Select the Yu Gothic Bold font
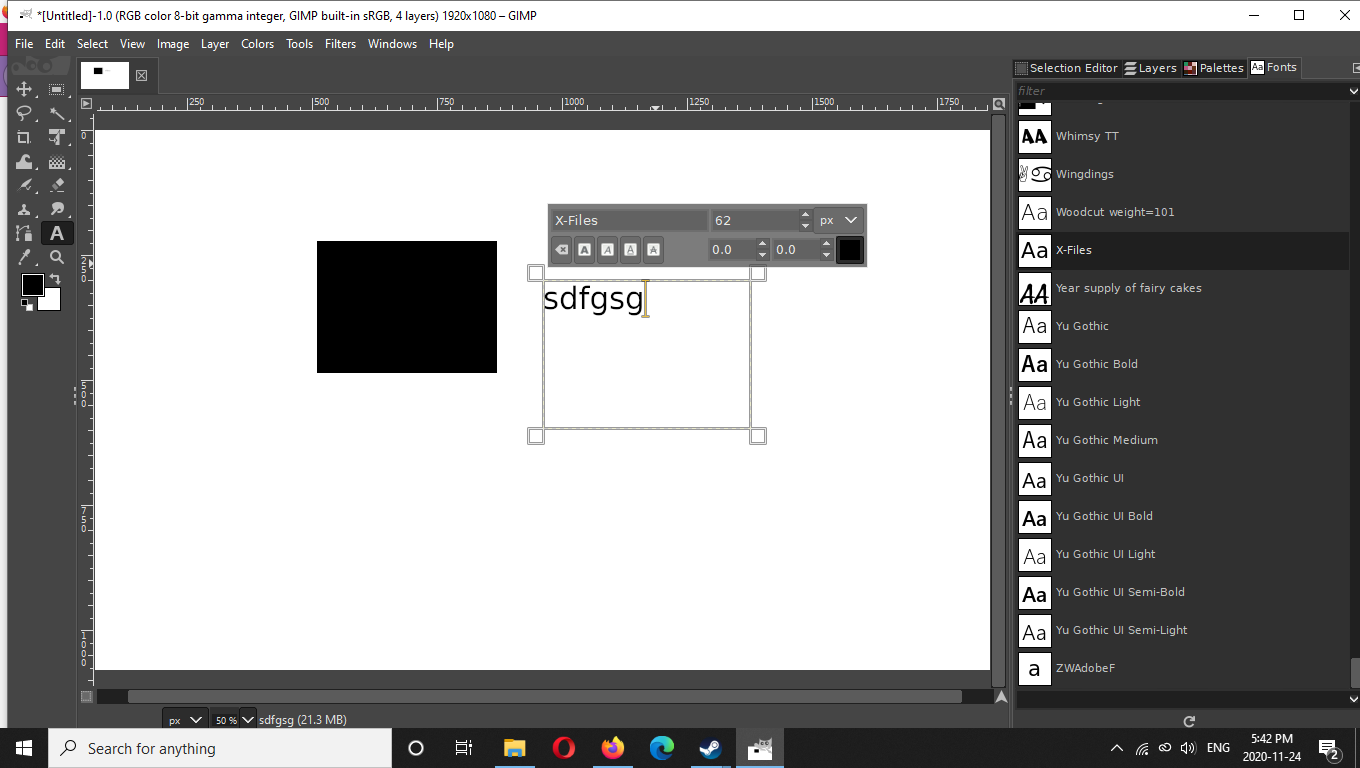Screen dimensions: 1360x768 point(1096,364)
